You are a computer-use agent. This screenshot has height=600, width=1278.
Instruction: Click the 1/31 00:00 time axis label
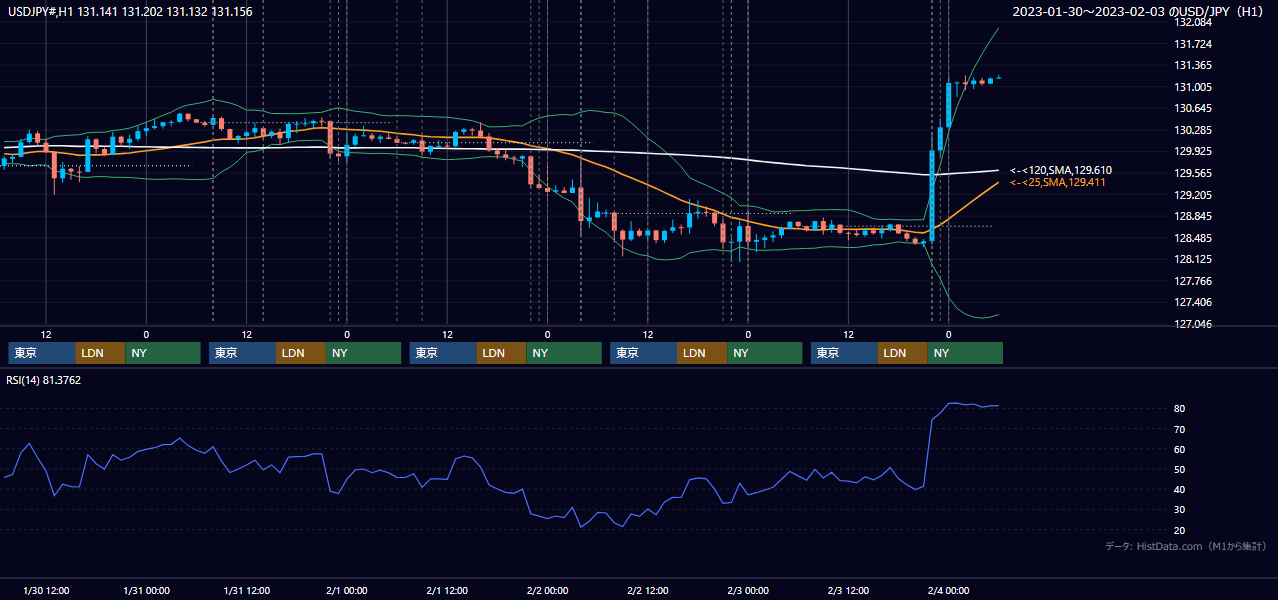point(145,590)
